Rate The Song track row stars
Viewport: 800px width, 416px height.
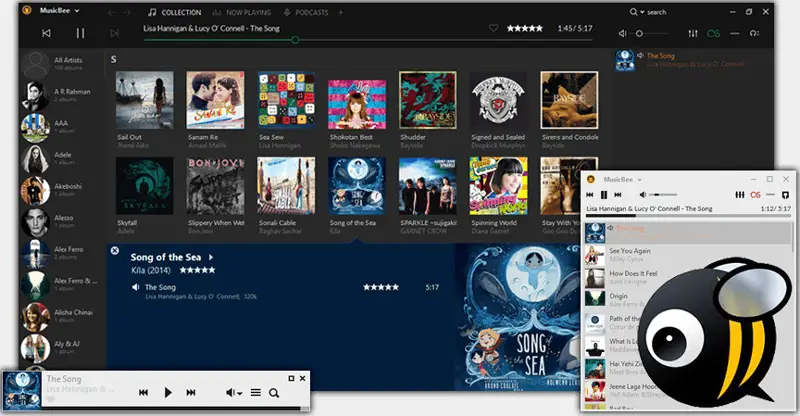381,287
